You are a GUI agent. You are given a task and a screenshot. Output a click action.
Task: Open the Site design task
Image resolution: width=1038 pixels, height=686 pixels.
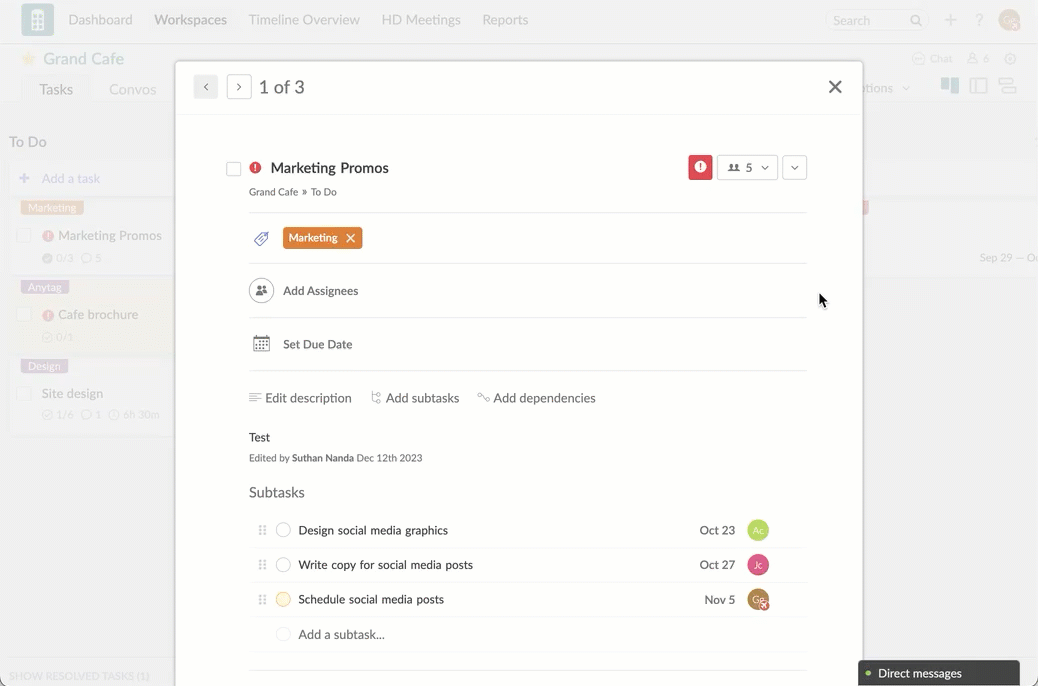tap(72, 393)
